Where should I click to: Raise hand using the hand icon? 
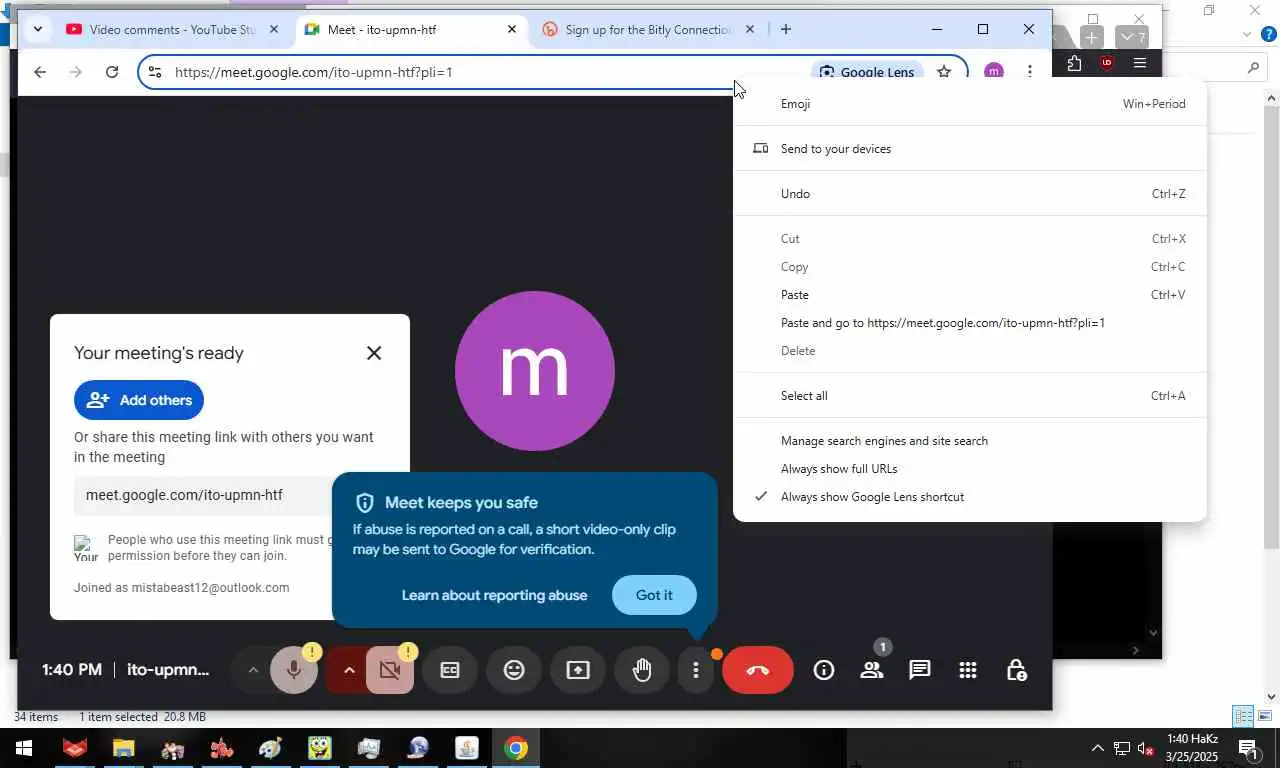[x=642, y=670]
